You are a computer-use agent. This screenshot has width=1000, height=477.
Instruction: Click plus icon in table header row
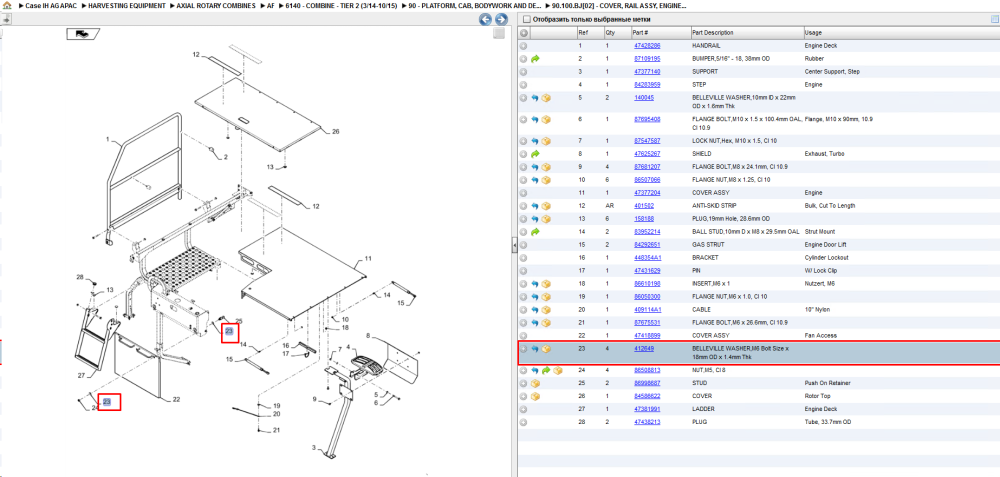pos(524,33)
